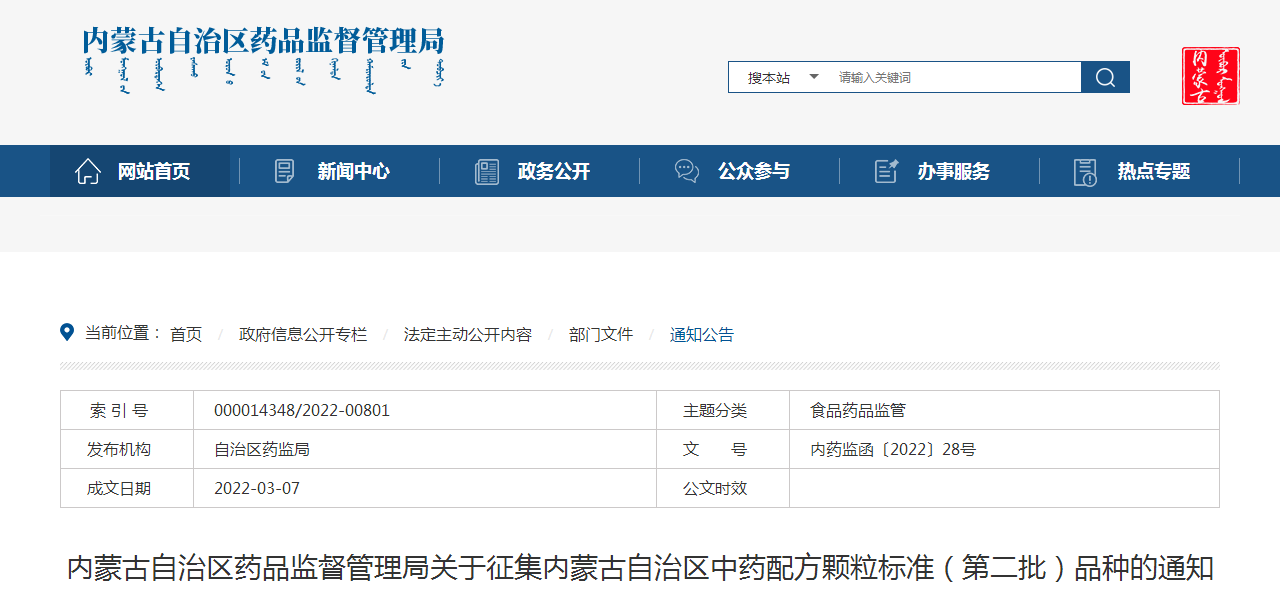Click the 法定主动公开内容 breadcrumb link

coord(468,334)
